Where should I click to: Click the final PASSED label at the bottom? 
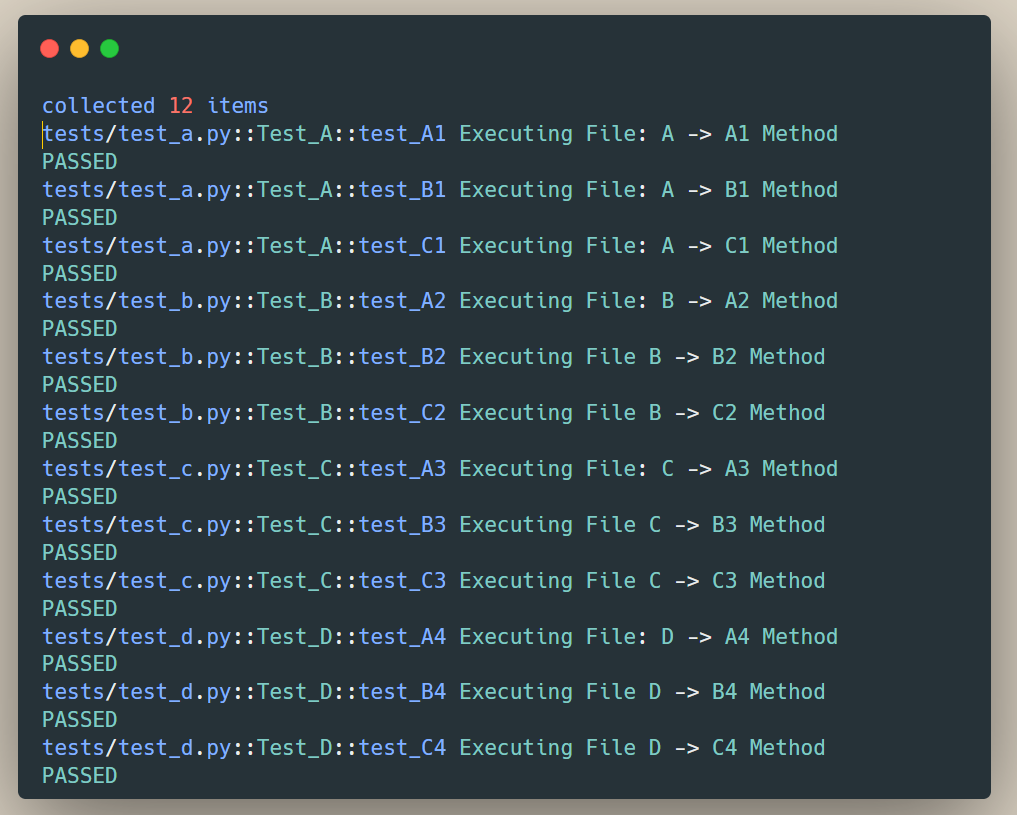[78, 775]
